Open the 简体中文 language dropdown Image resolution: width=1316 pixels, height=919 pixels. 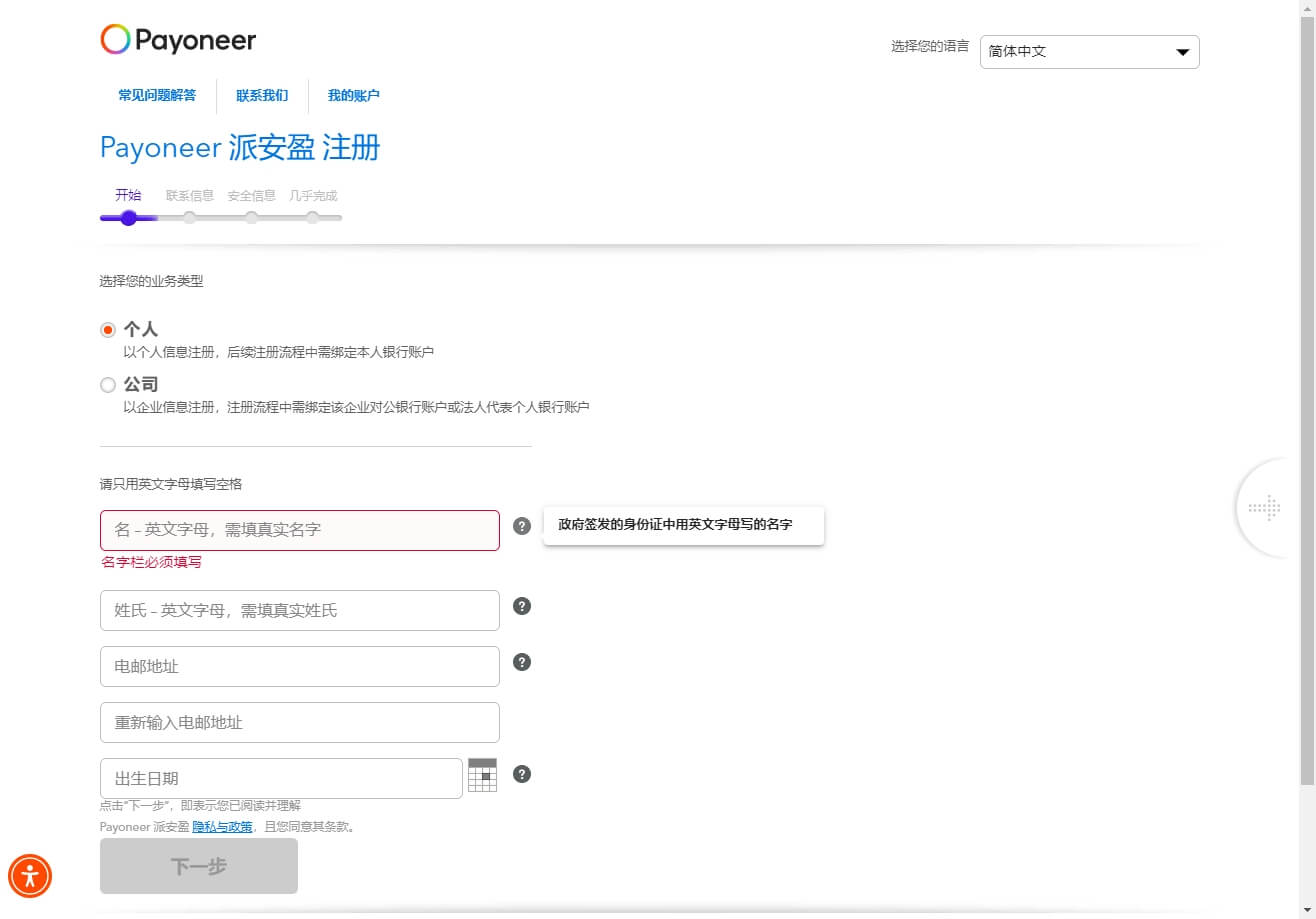click(x=1090, y=52)
